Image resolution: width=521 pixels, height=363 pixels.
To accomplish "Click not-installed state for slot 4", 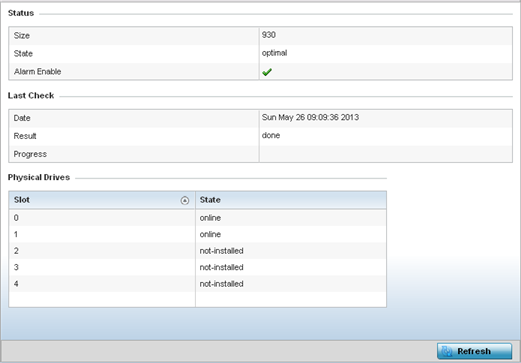I will click(221, 284).
